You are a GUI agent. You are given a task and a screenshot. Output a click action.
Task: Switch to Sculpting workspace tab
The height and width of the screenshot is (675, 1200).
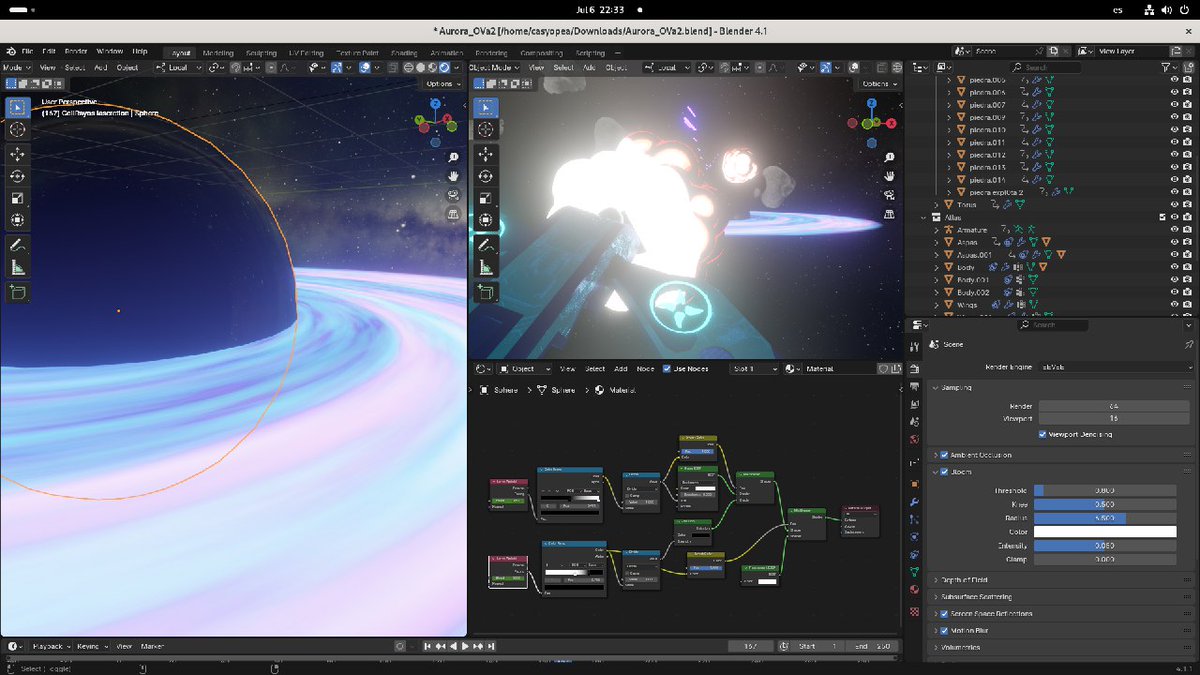(x=260, y=53)
